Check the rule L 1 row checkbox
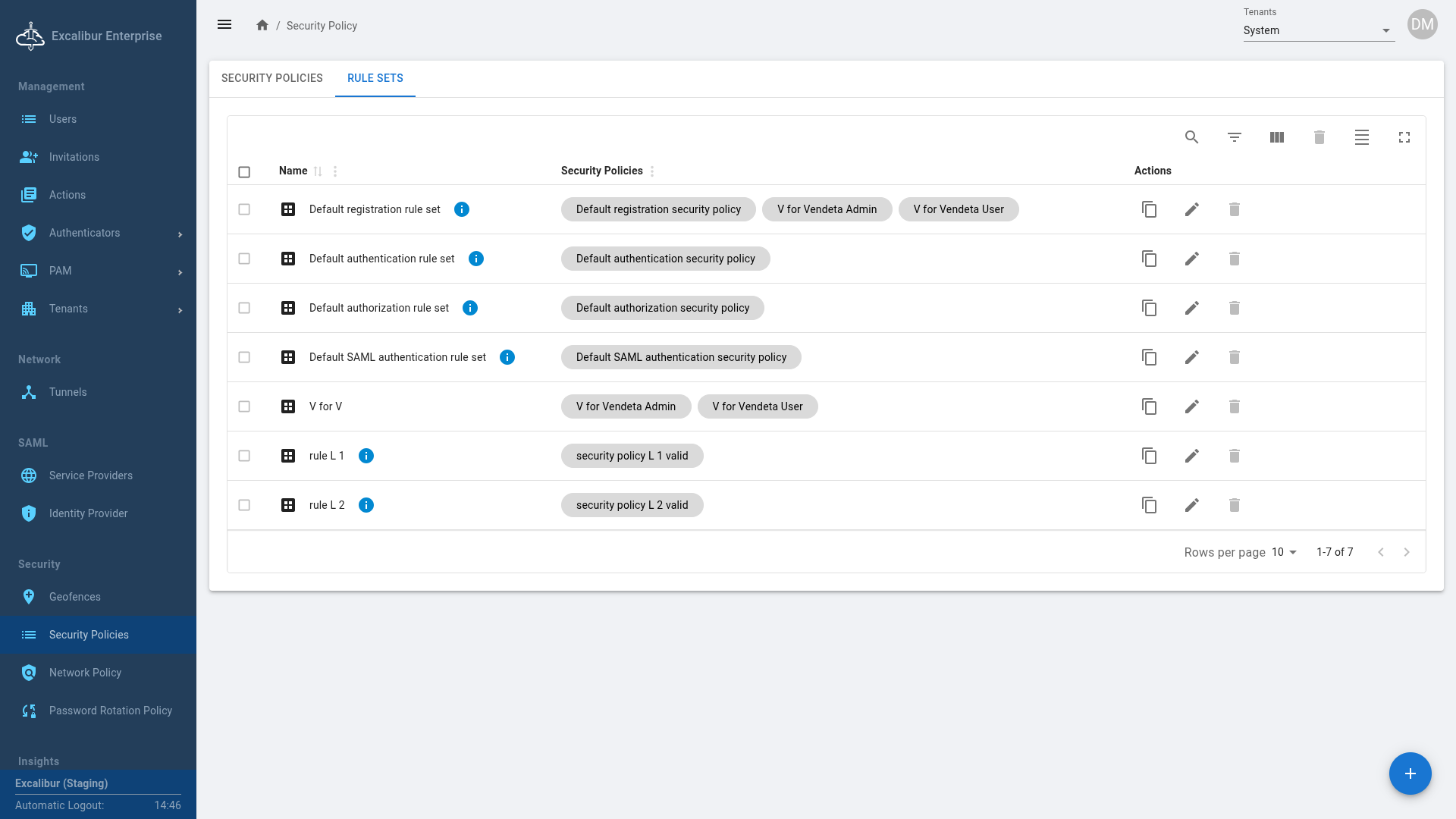Viewport: 1456px width, 819px height. [x=244, y=456]
